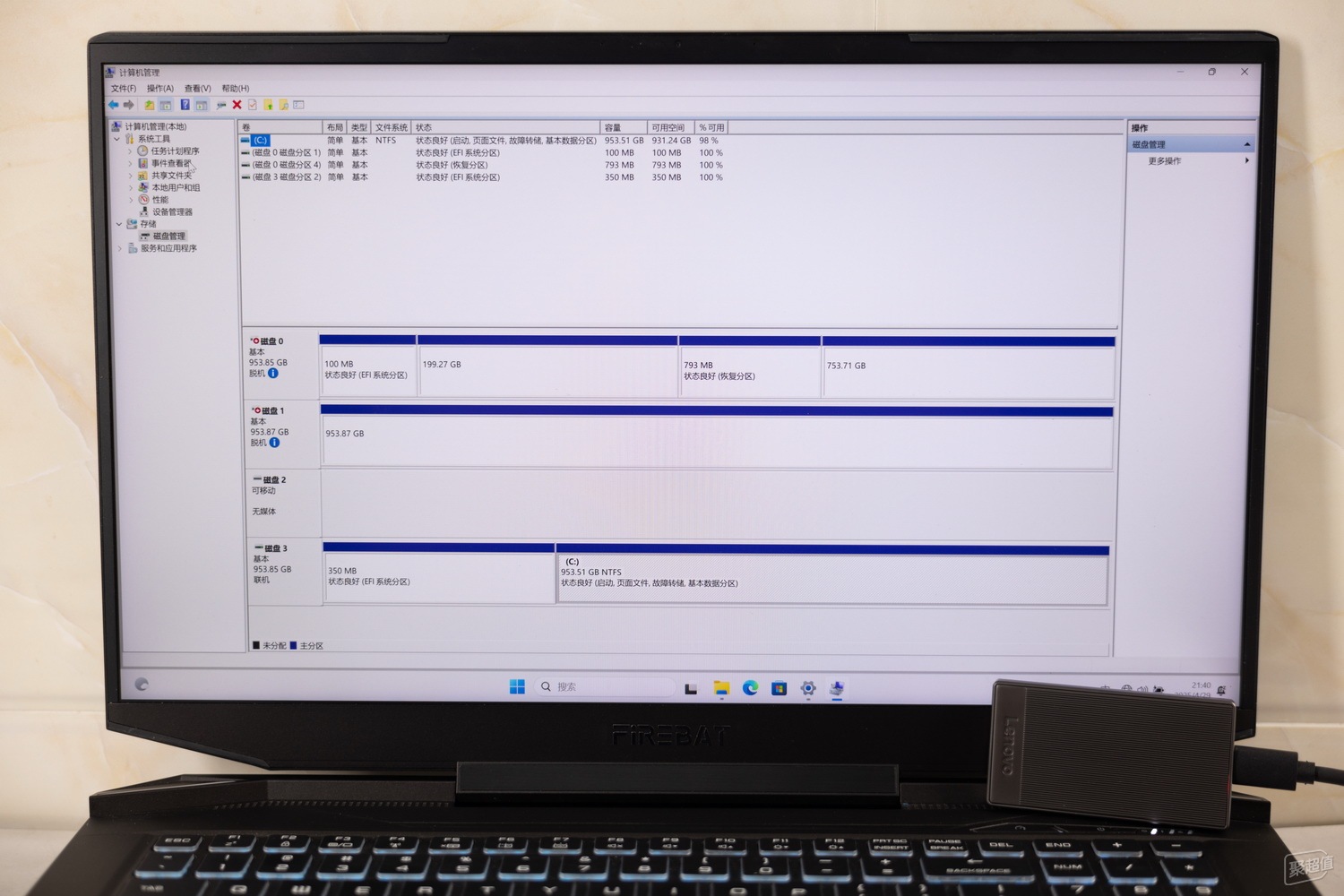
Task: Open Microsoft Edge from the taskbar
Action: click(751, 687)
